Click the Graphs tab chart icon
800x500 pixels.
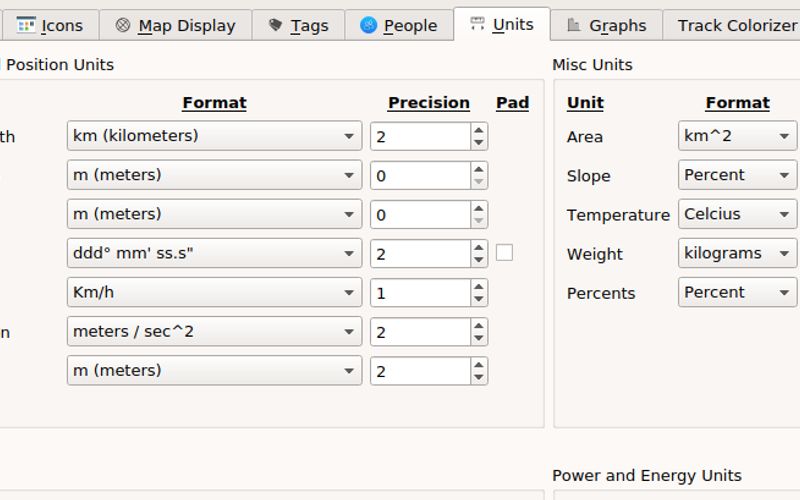(574, 25)
